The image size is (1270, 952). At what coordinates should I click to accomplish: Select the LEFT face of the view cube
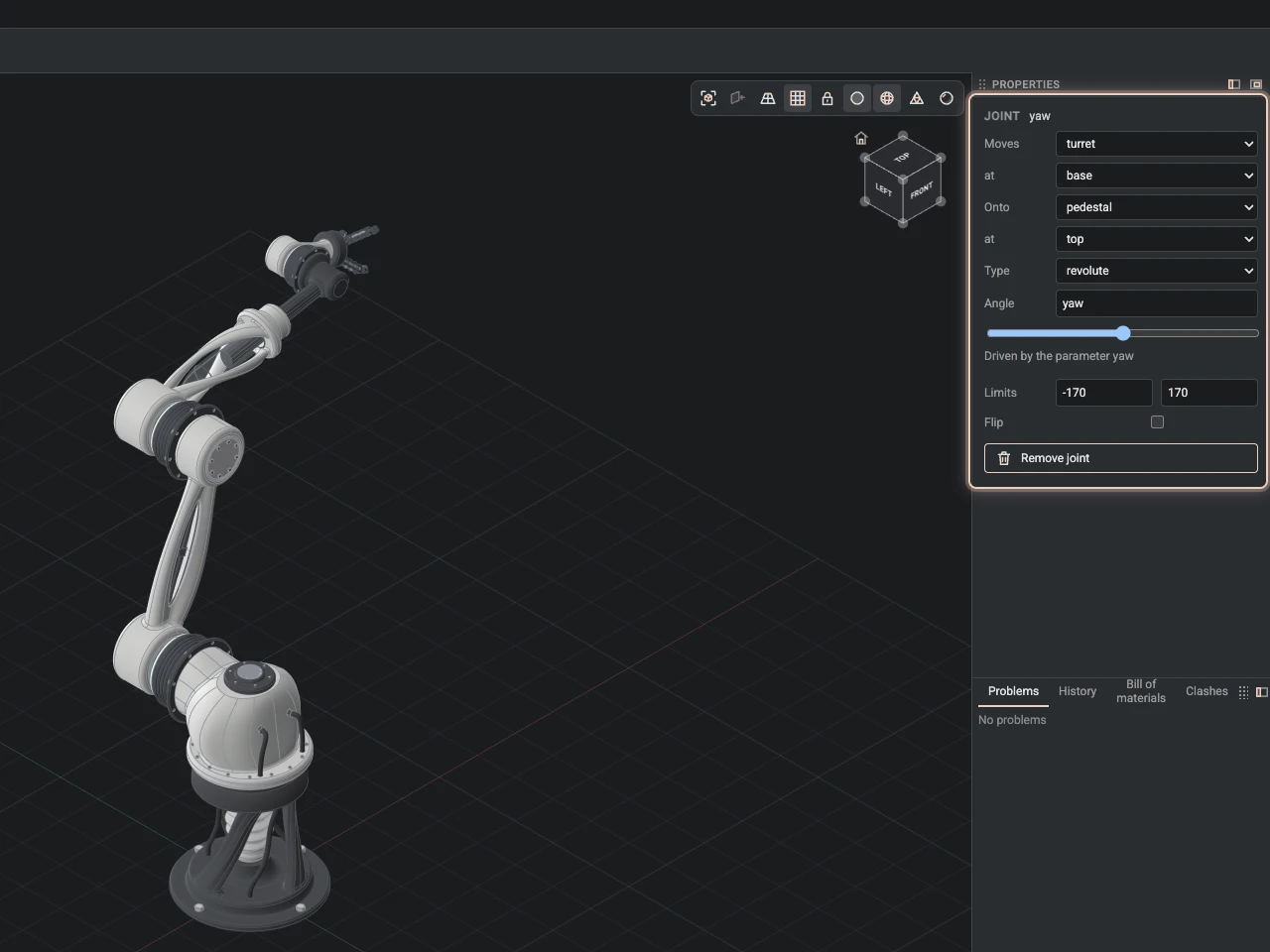coord(883,189)
